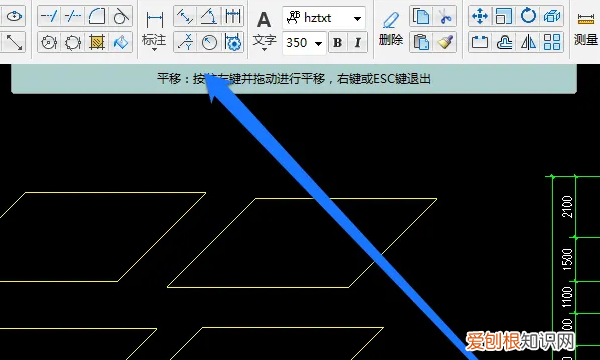Viewport: 600px width, 360px height.
Task: Toggle bold text formatting
Action: (337, 42)
